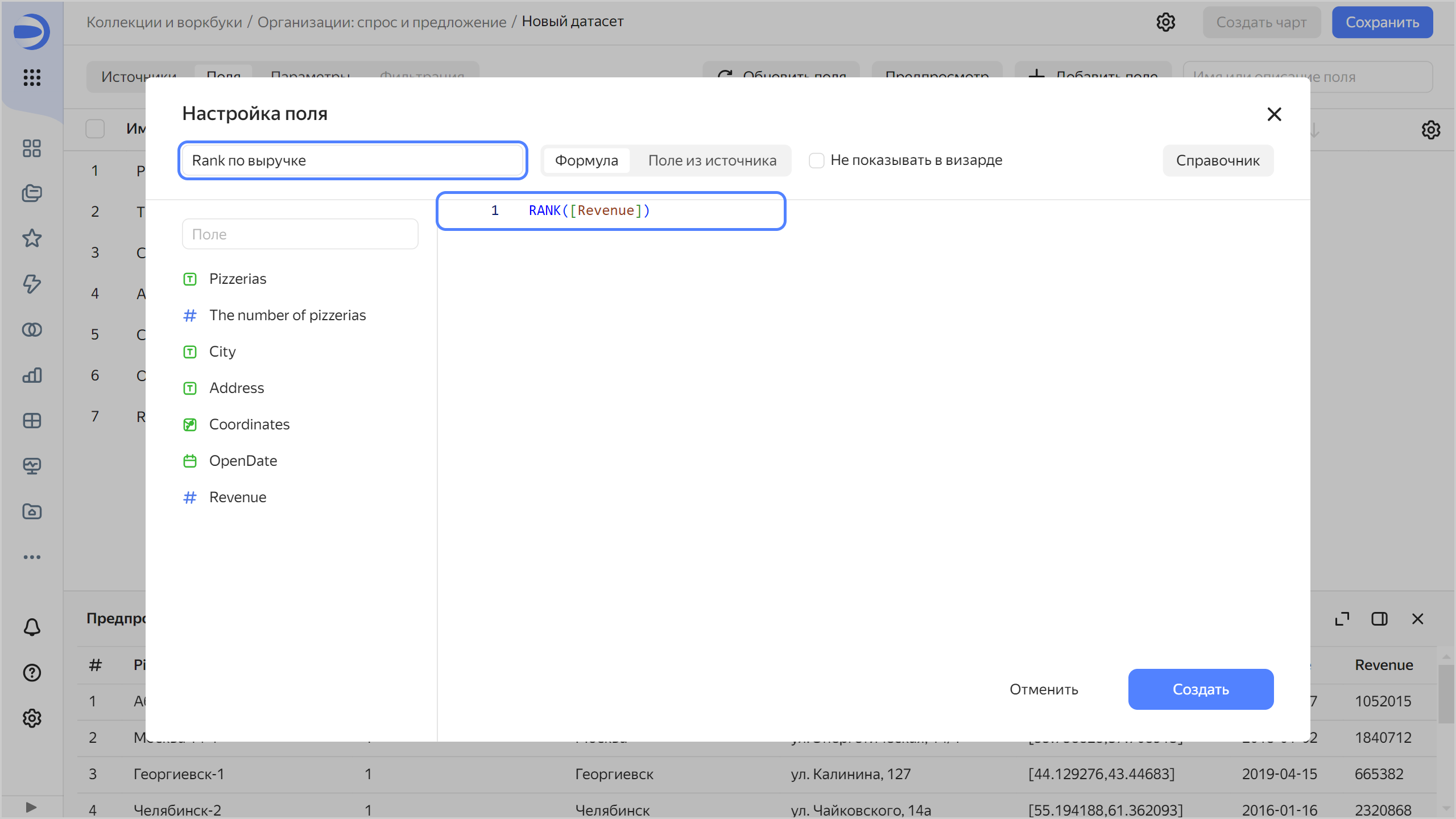Switch to 'Поле из источника' tab
Viewport: 1456px width, 819px height.
tap(712, 160)
